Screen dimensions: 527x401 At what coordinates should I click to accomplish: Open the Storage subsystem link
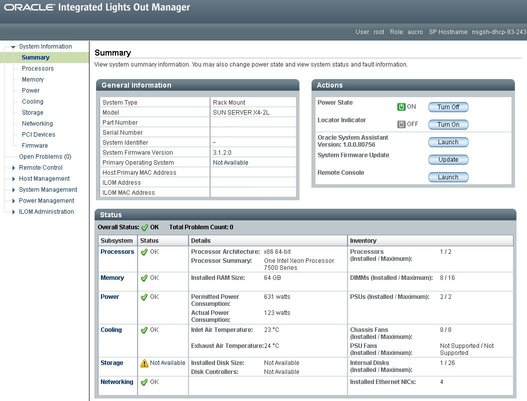[112, 363]
